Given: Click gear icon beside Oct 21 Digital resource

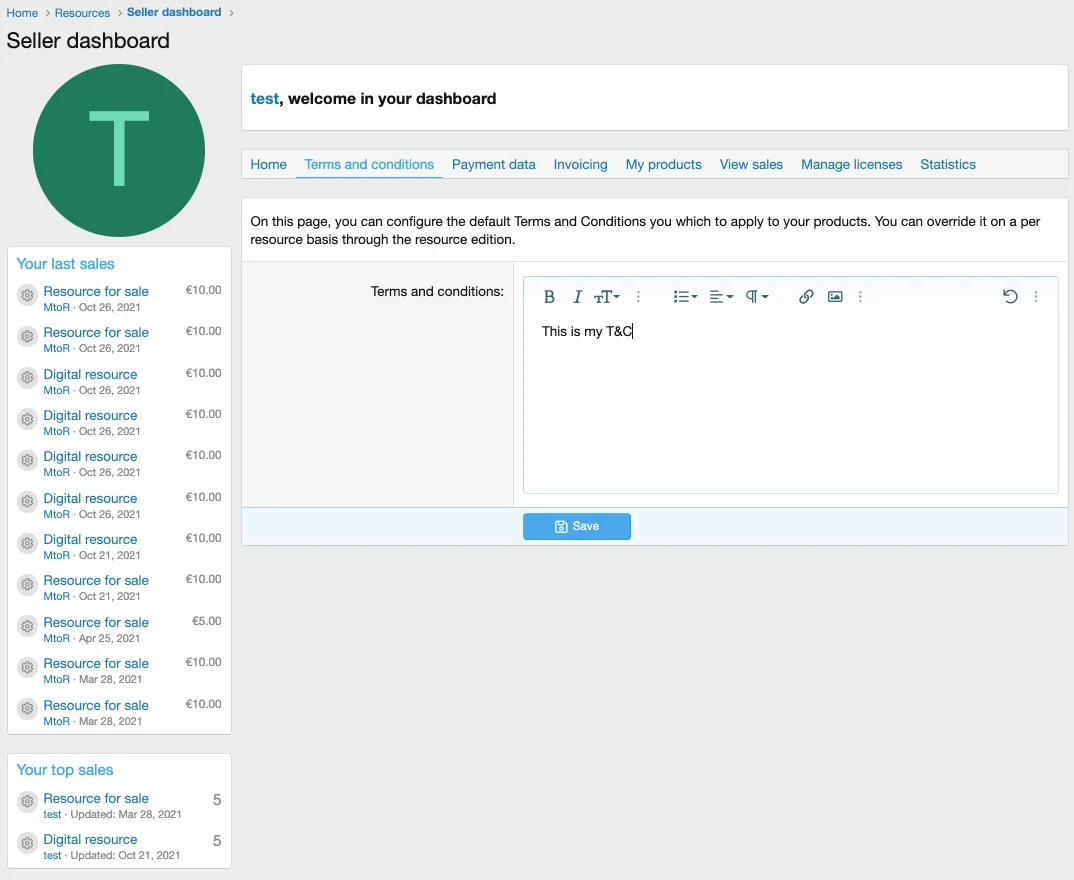Looking at the screenshot, I should (27, 543).
